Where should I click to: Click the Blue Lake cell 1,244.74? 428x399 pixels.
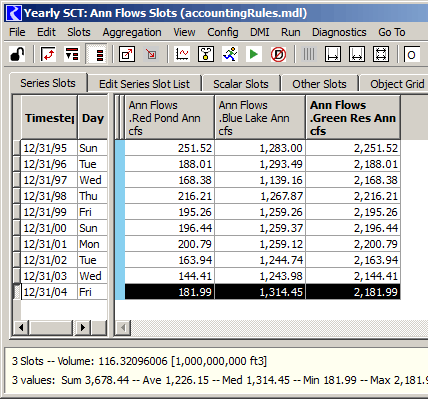260,260
